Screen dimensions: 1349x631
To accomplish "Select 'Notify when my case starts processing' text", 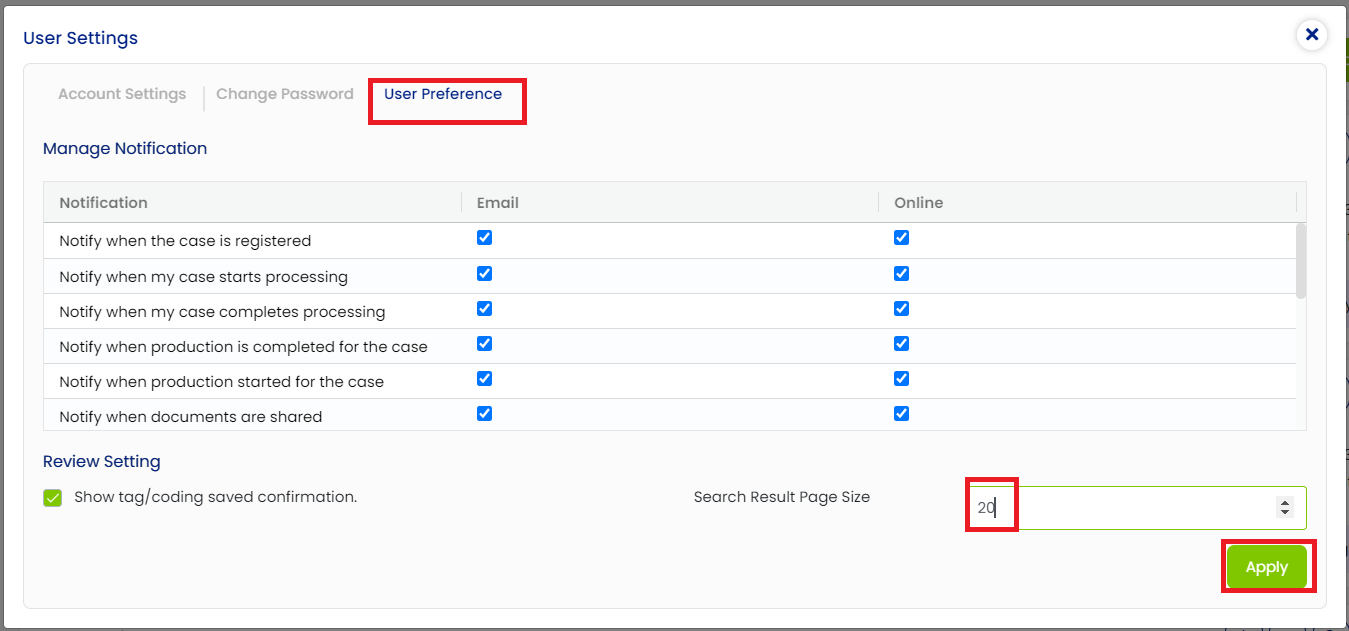I will [203, 276].
